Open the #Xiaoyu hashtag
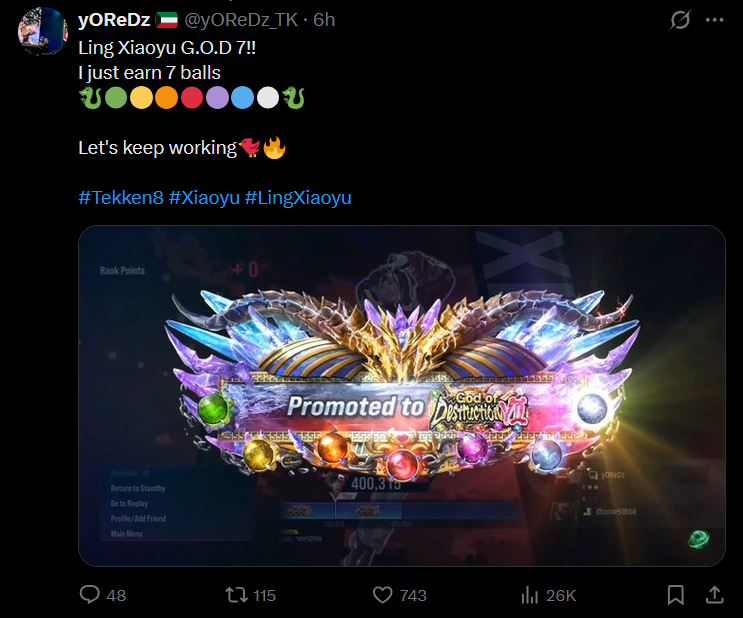743x618 pixels. click(204, 198)
